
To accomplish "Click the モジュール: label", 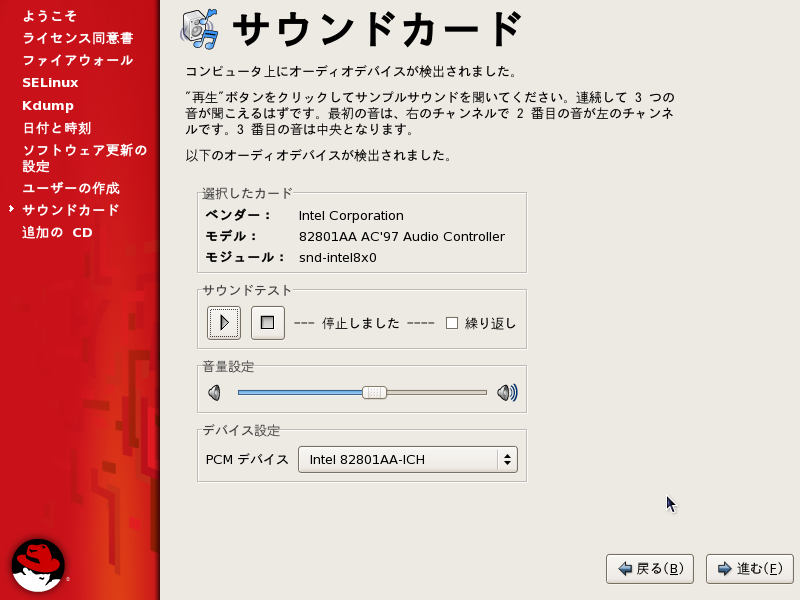I will pos(245,257).
